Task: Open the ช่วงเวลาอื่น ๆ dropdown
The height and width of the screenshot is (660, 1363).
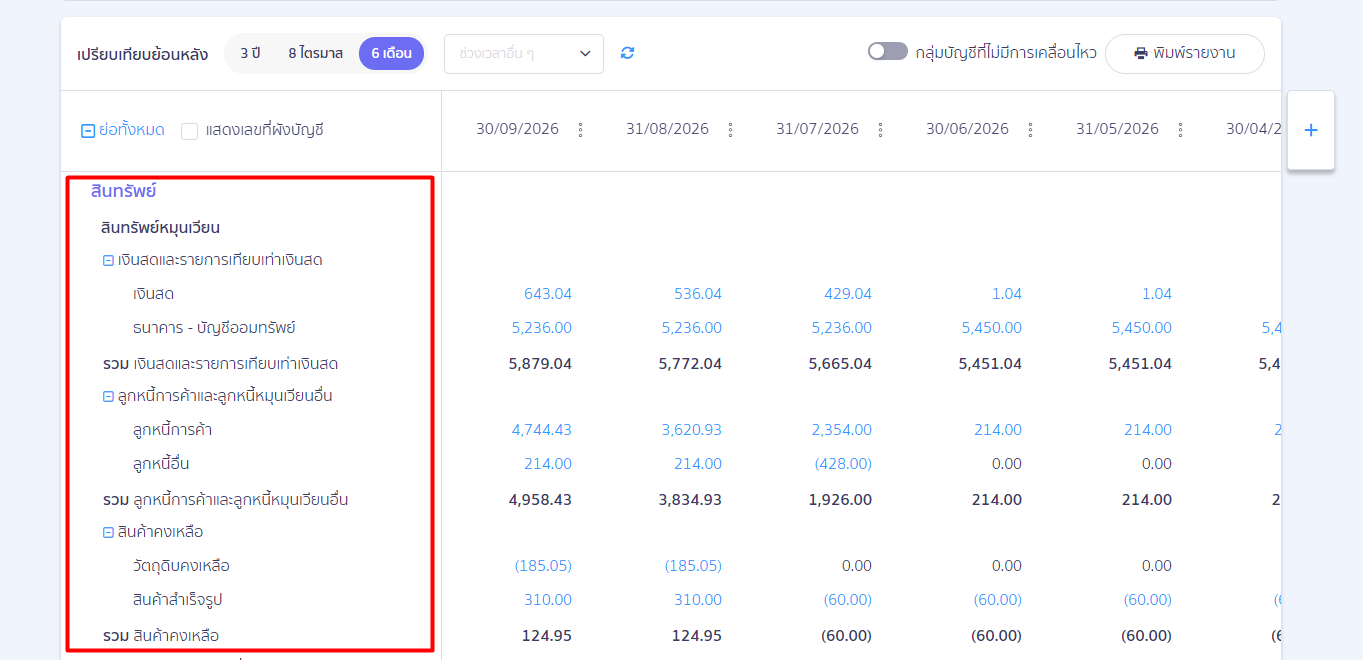Action: 524,54
